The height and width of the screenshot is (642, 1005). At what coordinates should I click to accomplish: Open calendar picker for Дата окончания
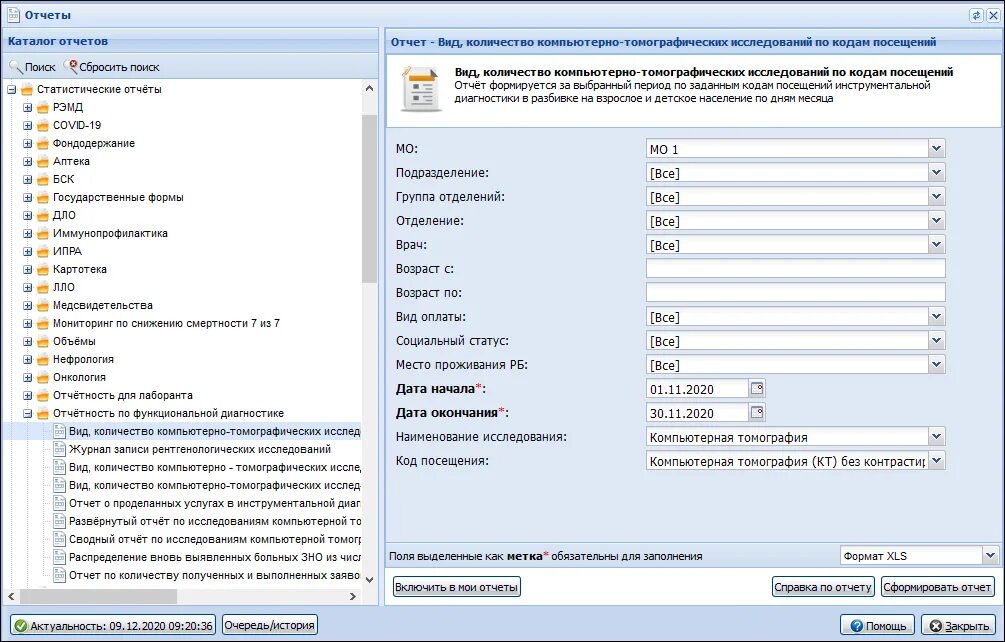[757, 412]
